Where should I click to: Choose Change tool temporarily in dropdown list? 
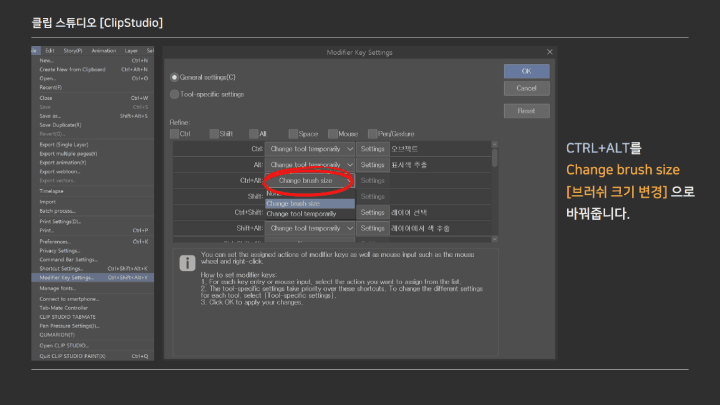310,214
